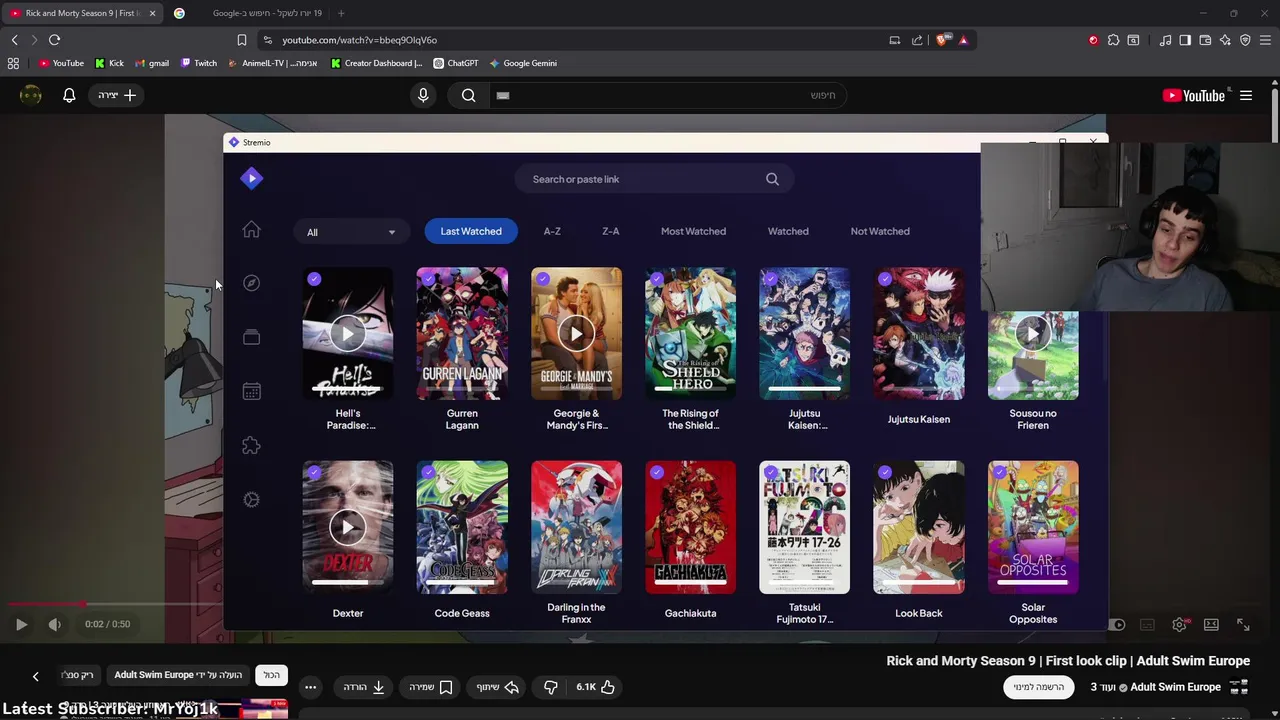Toggle YouTube subtitles captions button

click(1147, 624)
